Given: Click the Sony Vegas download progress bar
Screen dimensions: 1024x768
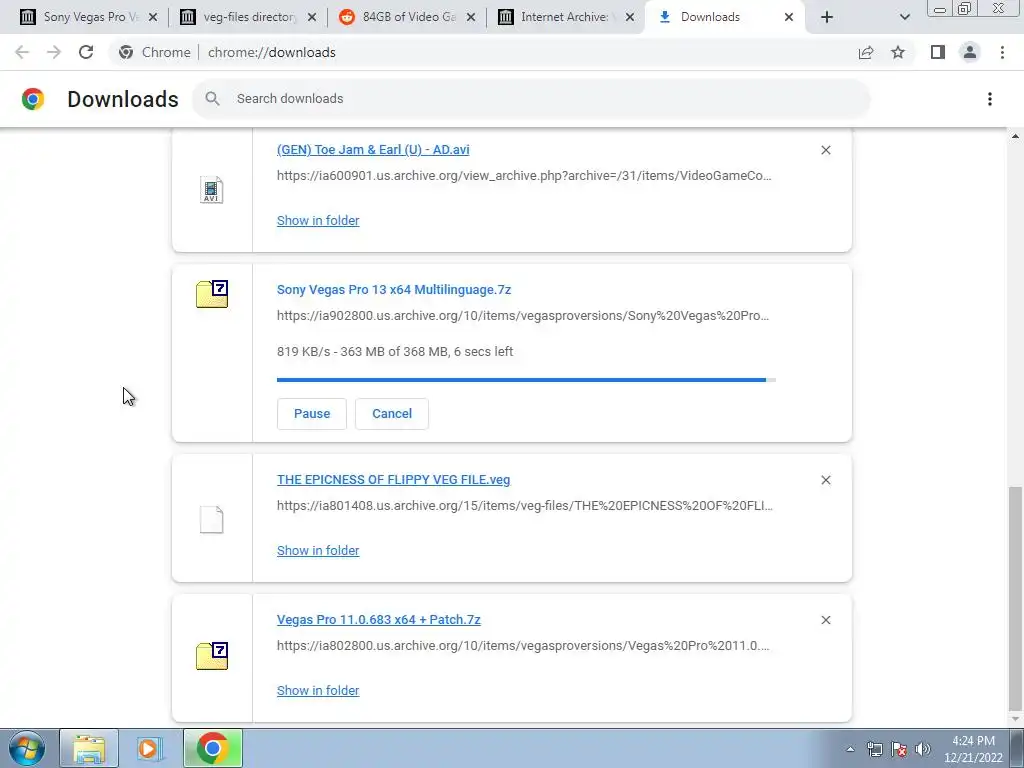Looking at the screenshot, I should (x=526, y=379).
